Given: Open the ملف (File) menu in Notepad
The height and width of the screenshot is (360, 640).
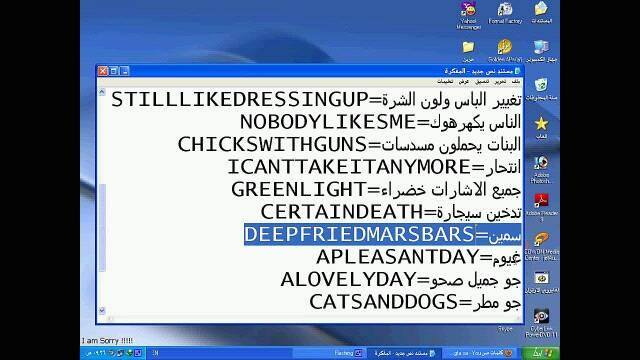Looking at the screenshot, I should (516, 82).
